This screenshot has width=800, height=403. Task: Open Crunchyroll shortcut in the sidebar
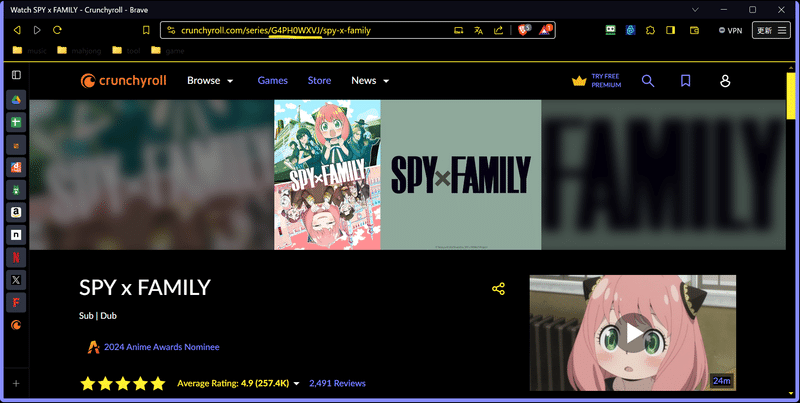[x=16, y=325]
